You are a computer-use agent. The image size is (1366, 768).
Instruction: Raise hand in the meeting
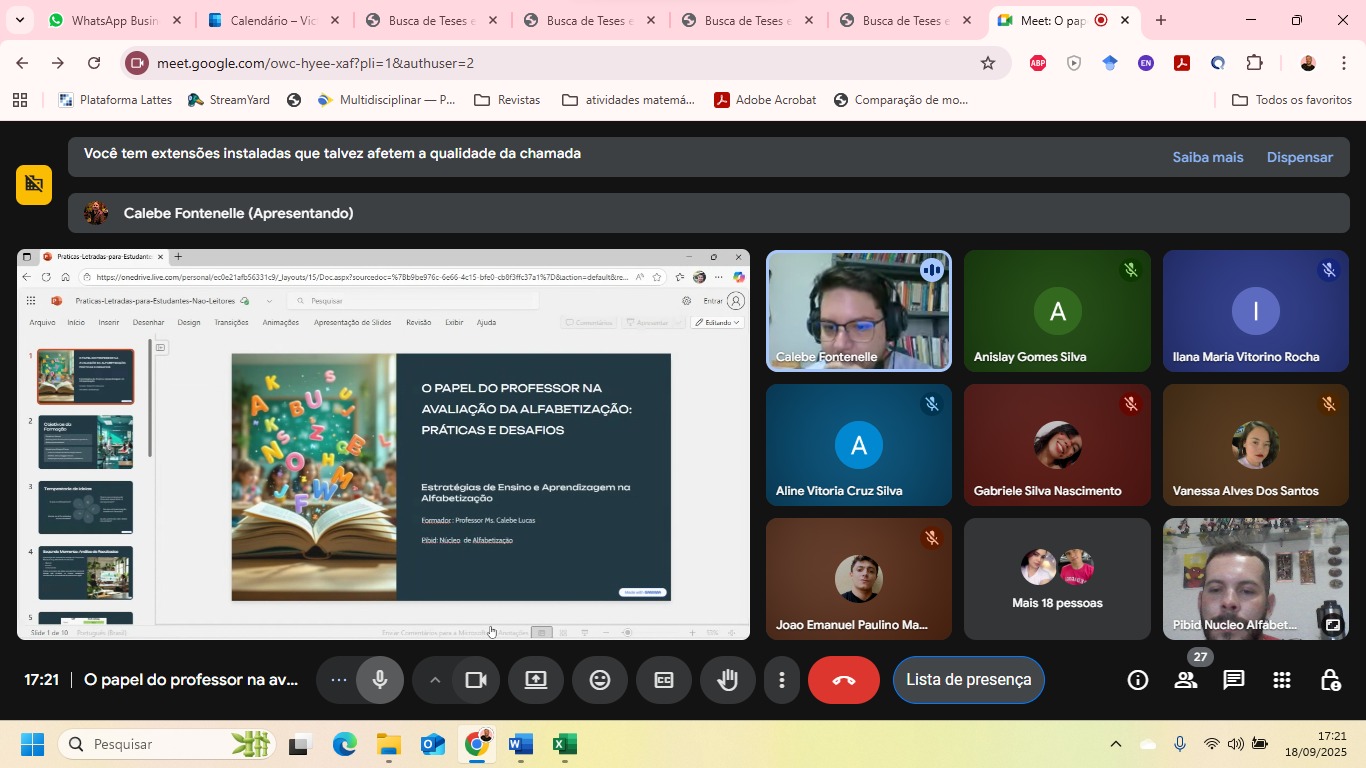(727, 680)
